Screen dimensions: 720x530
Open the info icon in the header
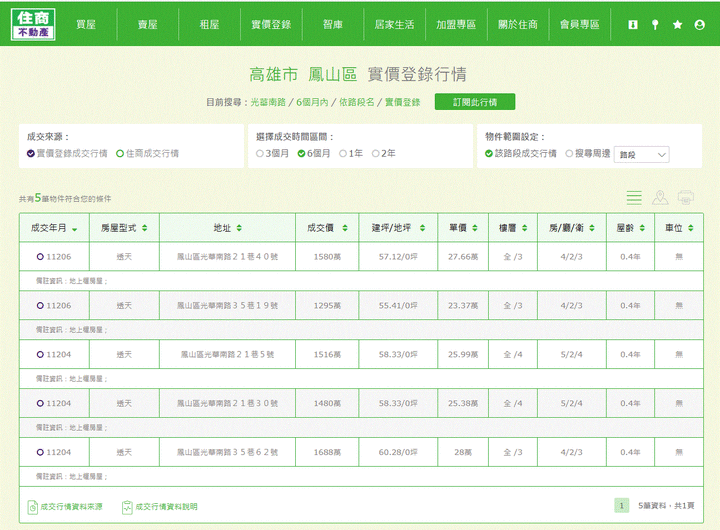[633, 25]
